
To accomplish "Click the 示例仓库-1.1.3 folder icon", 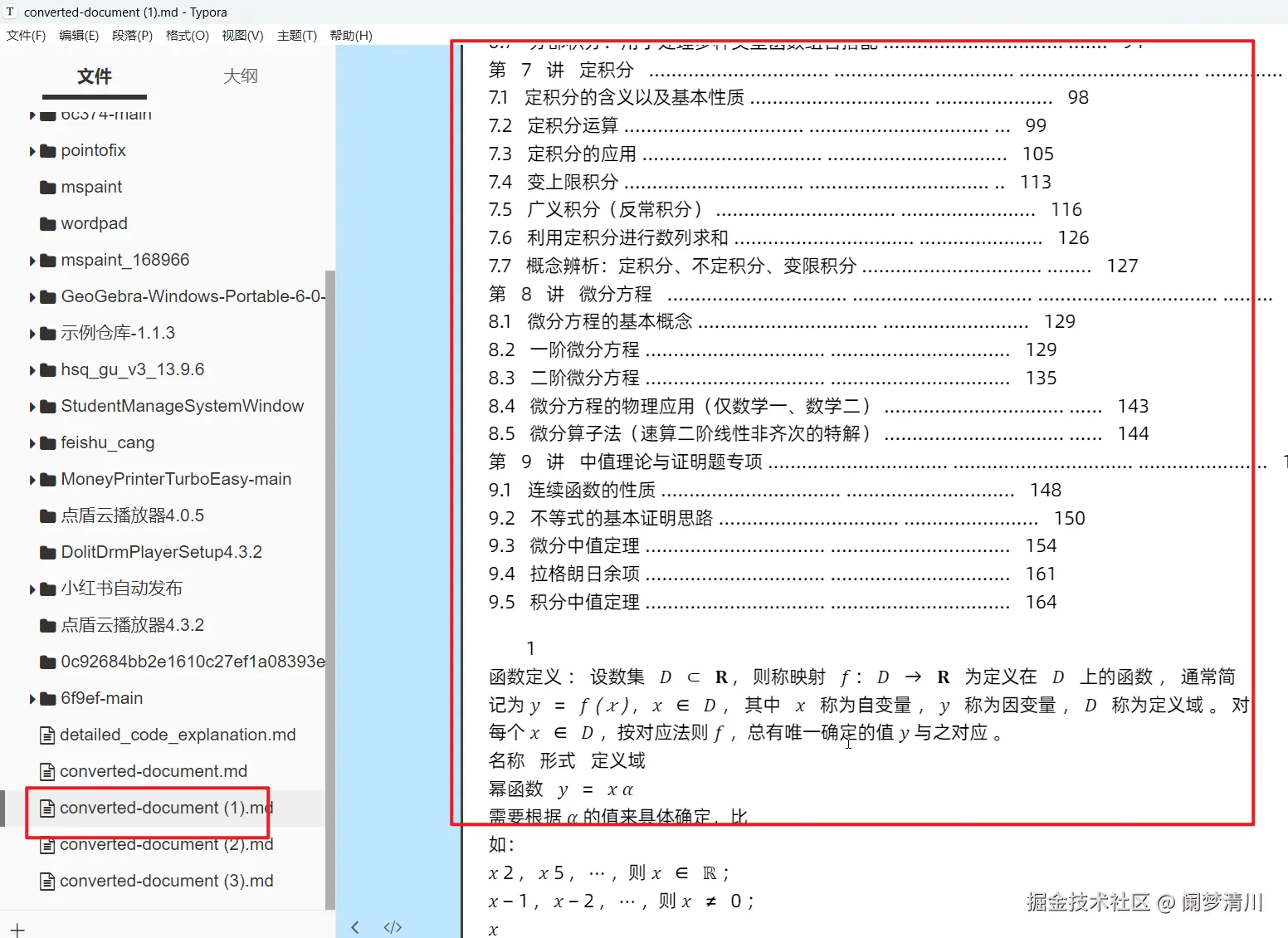I will tap(48, 334).
